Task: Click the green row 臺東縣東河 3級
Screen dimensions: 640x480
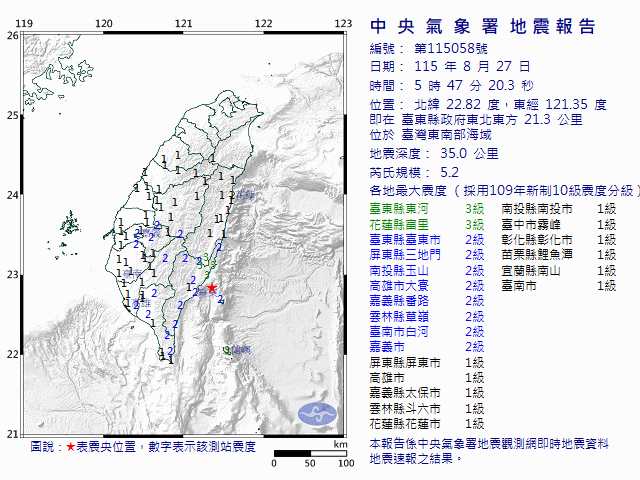Action: pyautogui.click(x=427, y=209)
